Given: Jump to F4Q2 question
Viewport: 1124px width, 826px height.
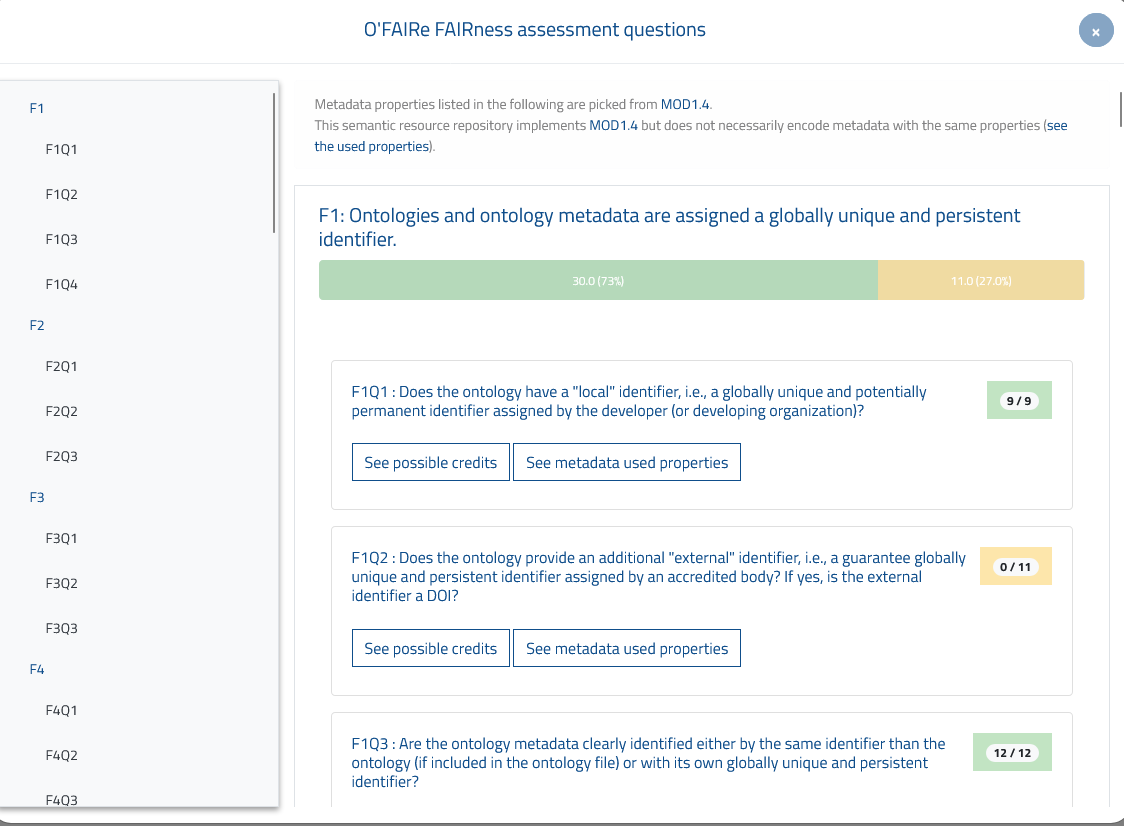Looking at the screenshot, I should click(x=61, y=756).
